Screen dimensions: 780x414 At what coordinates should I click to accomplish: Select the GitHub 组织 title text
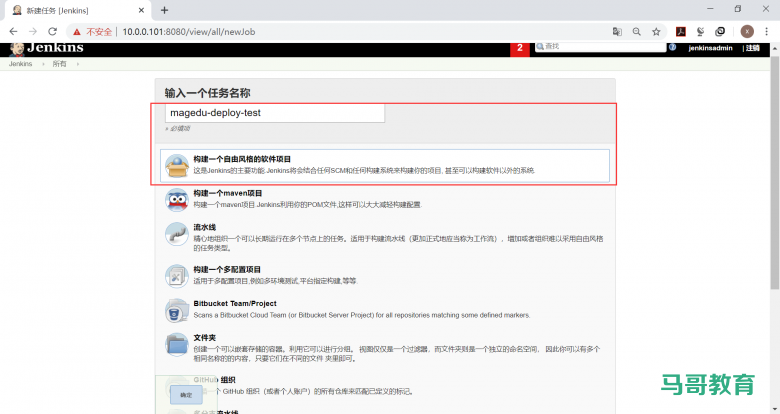[x=214, y=380]
